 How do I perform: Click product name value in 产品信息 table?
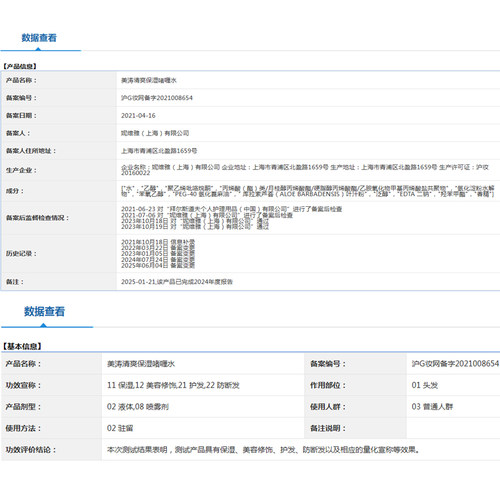[x=149, y=80]
